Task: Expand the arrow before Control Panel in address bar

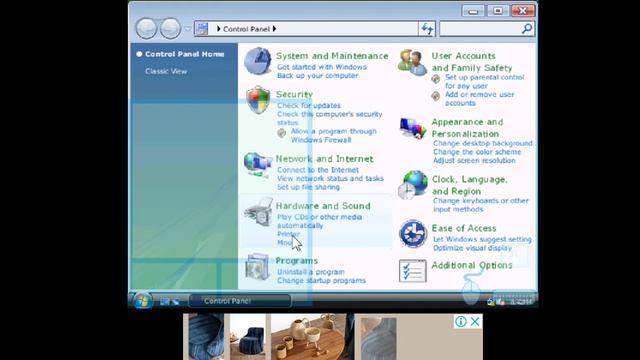Action: pos(219,29)
